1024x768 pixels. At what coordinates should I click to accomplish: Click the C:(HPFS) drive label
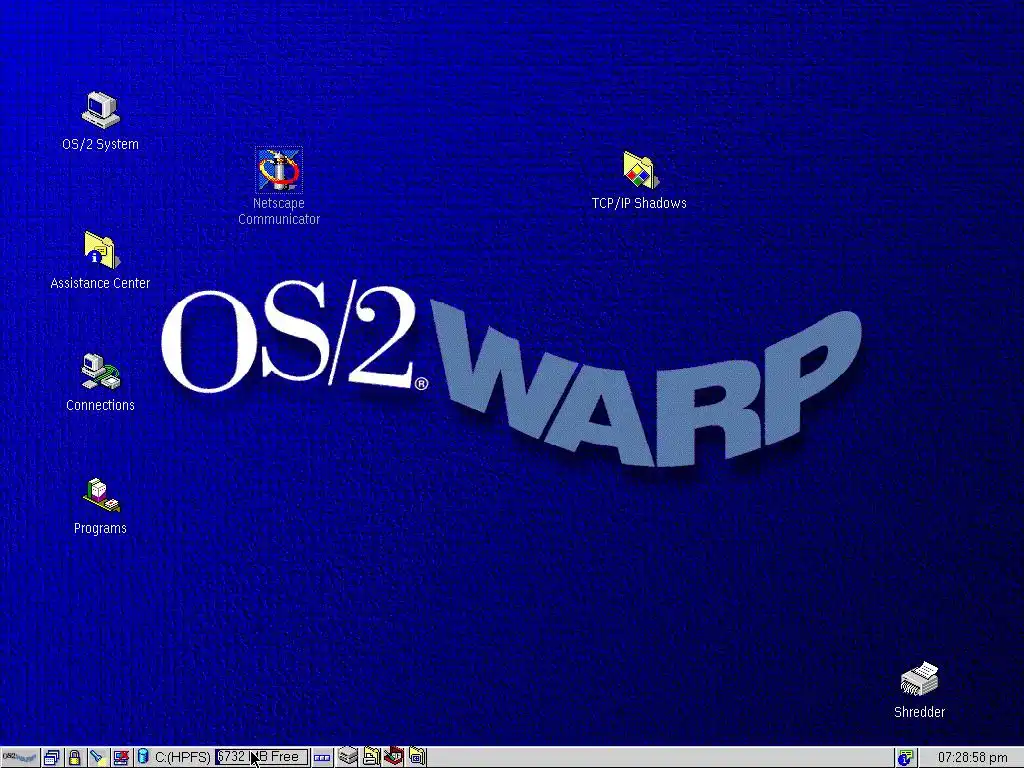182,758
